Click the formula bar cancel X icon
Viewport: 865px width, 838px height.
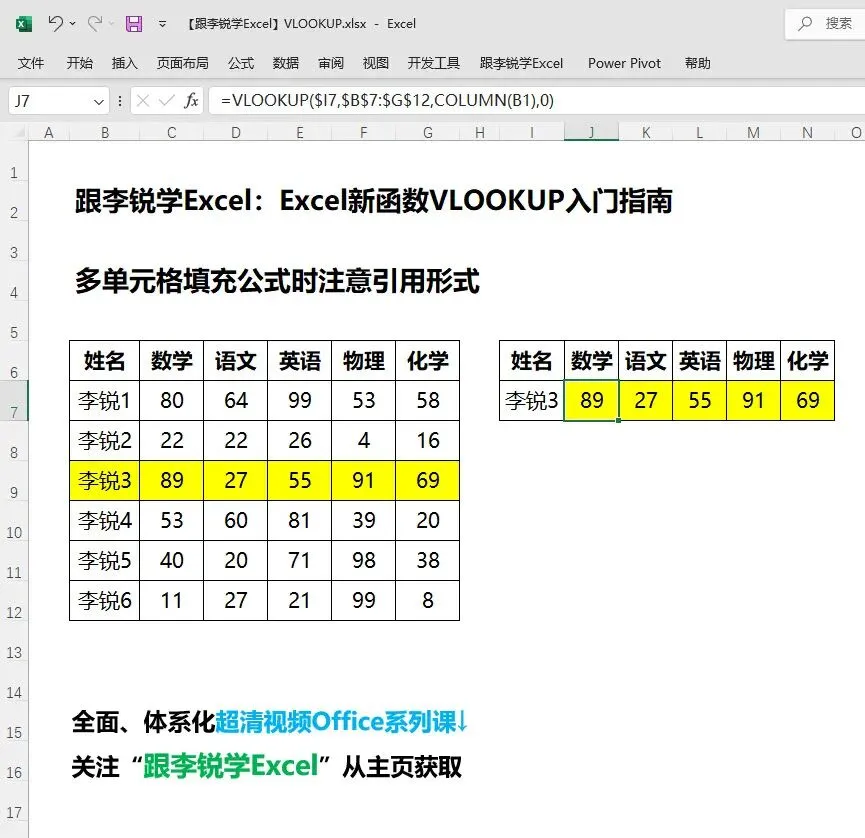(143, 101)
